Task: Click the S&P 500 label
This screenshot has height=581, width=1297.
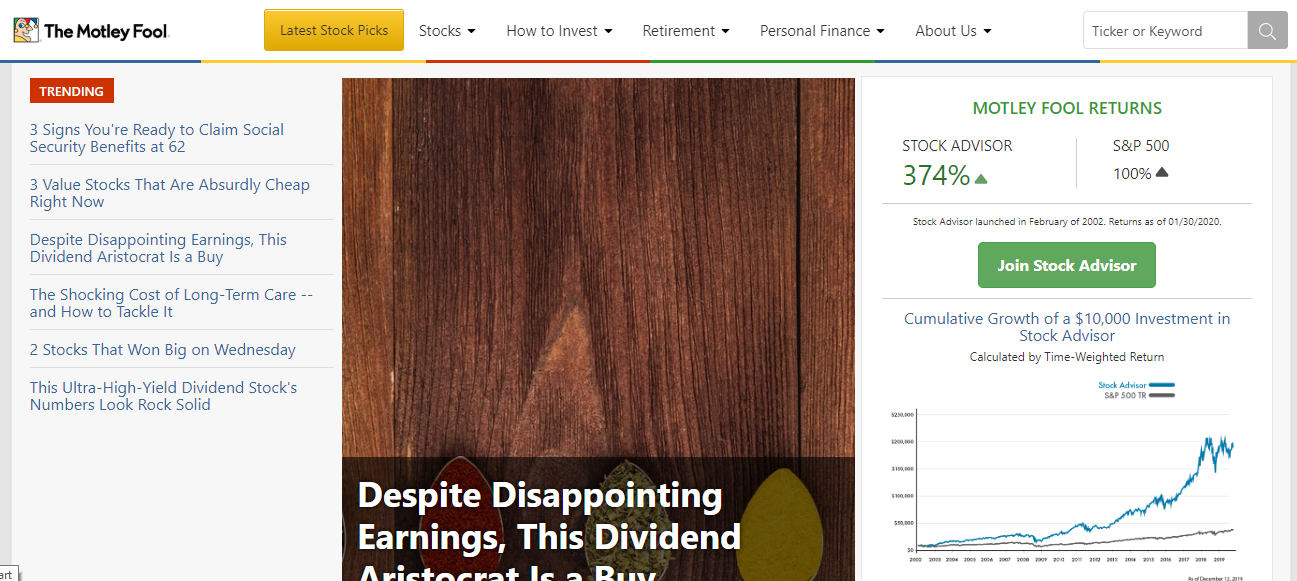Action: coord(1141,146)
